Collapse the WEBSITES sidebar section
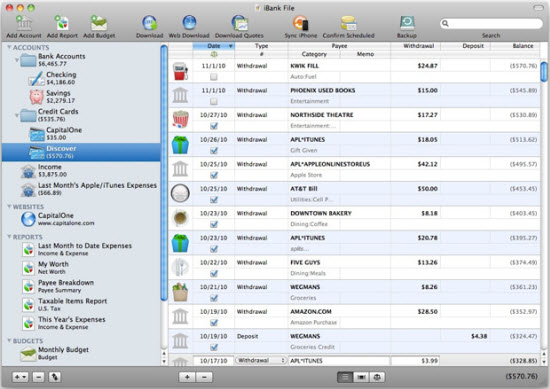 click(x=9, y=206)
